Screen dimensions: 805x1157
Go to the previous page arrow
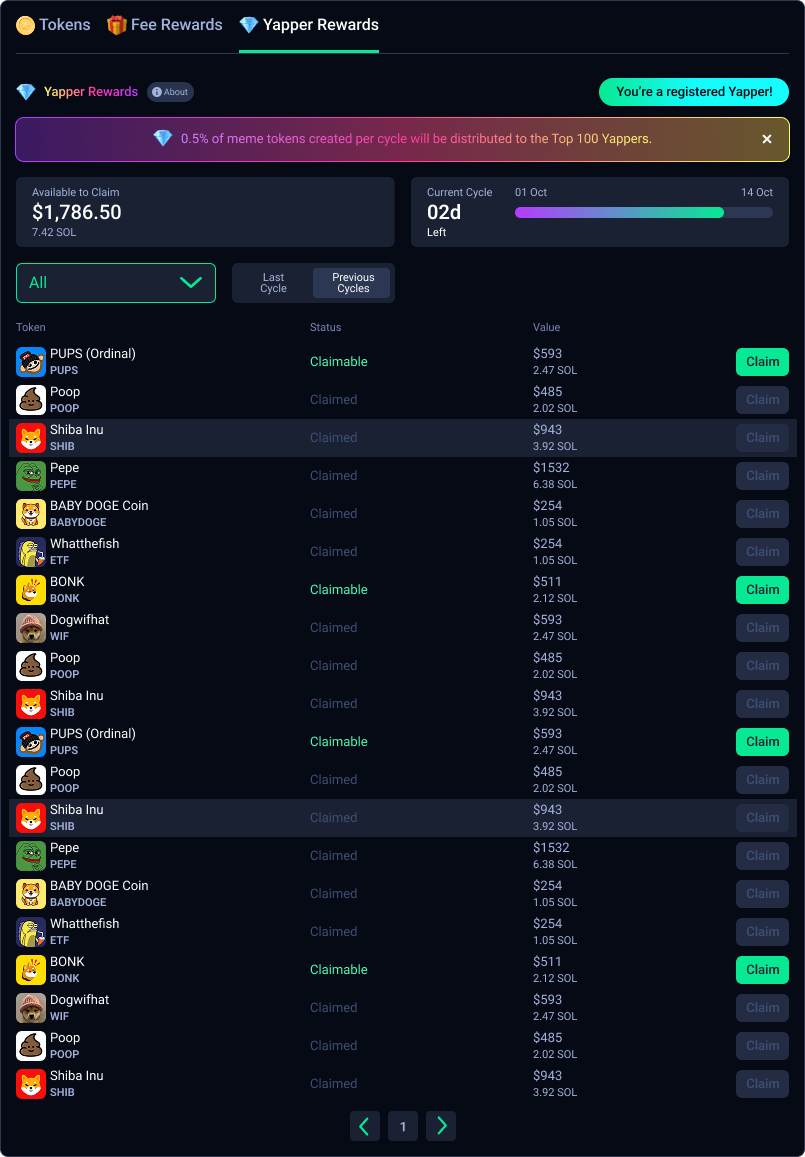click(x=365, y=1126)
